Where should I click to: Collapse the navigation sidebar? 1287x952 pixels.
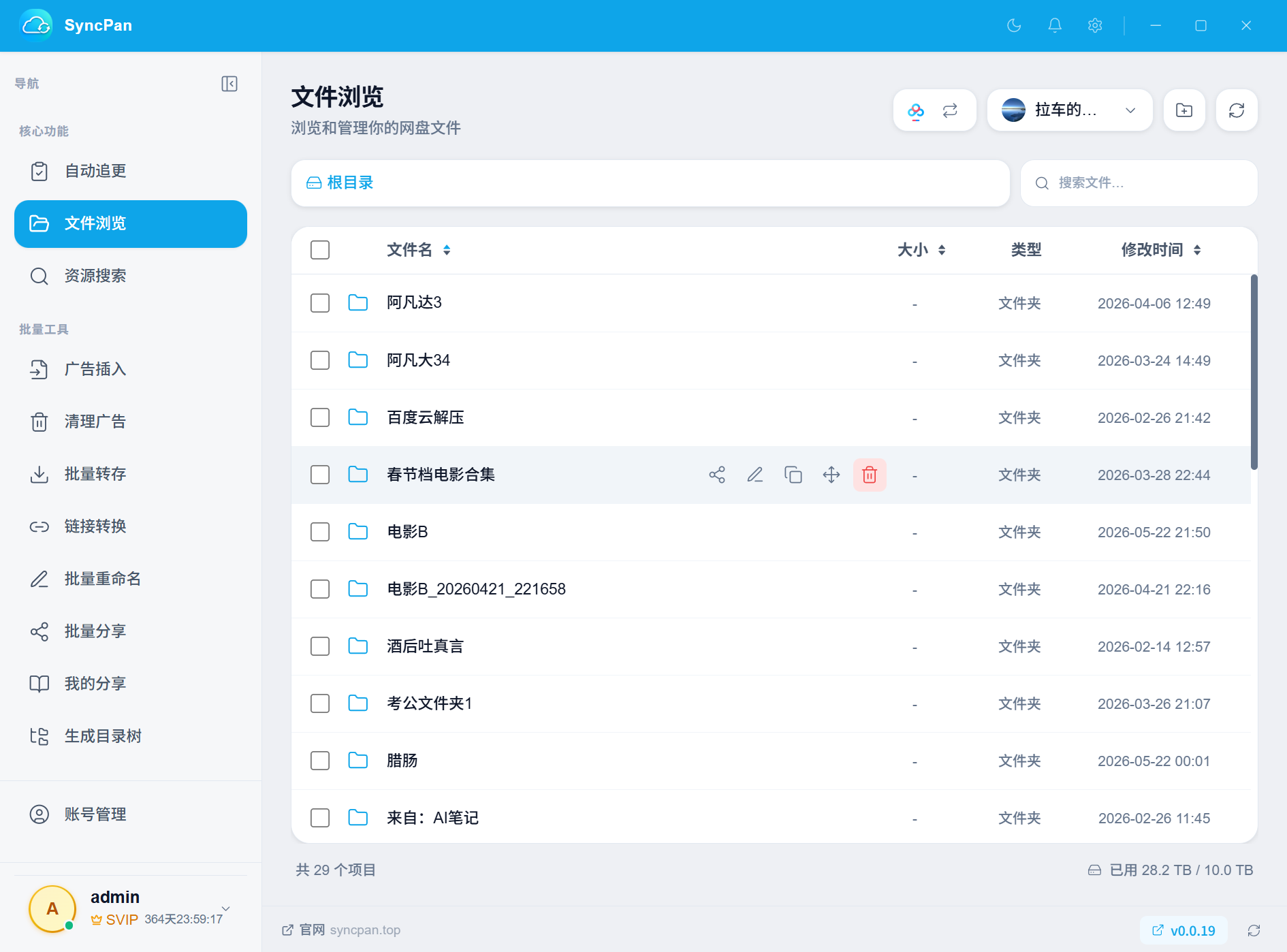tap(229, 84)
